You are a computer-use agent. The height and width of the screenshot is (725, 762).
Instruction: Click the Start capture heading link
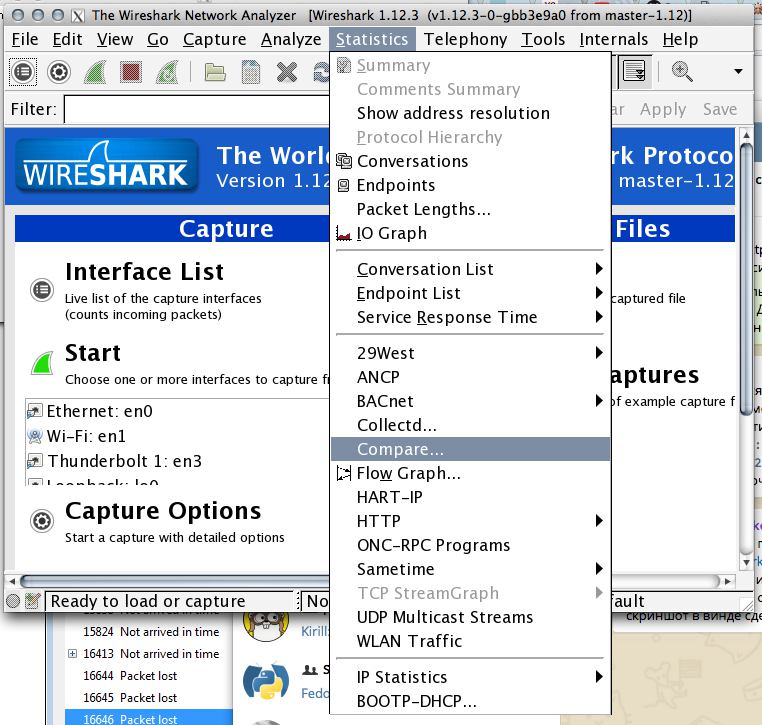click(92, 353)
